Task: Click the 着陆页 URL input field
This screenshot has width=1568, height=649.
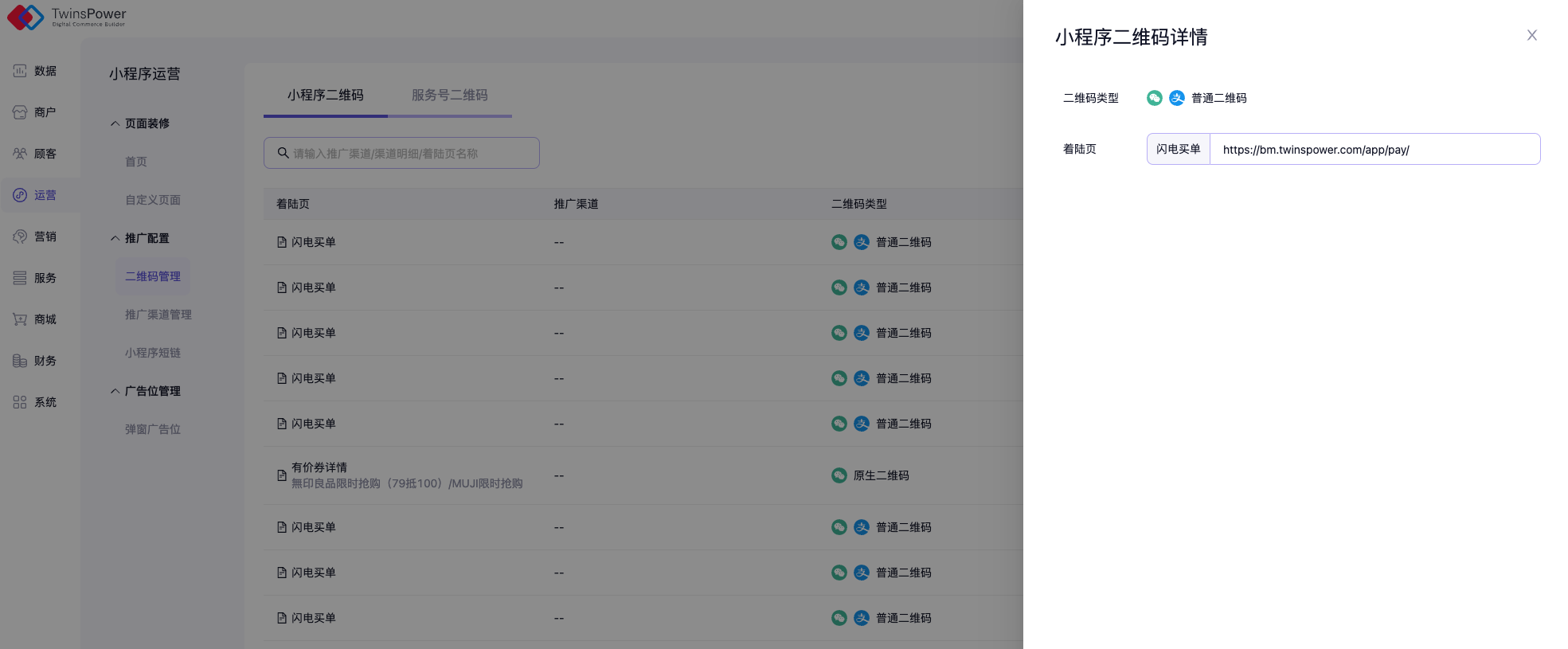Action: pyautogui.click(x=1374, y=150)
